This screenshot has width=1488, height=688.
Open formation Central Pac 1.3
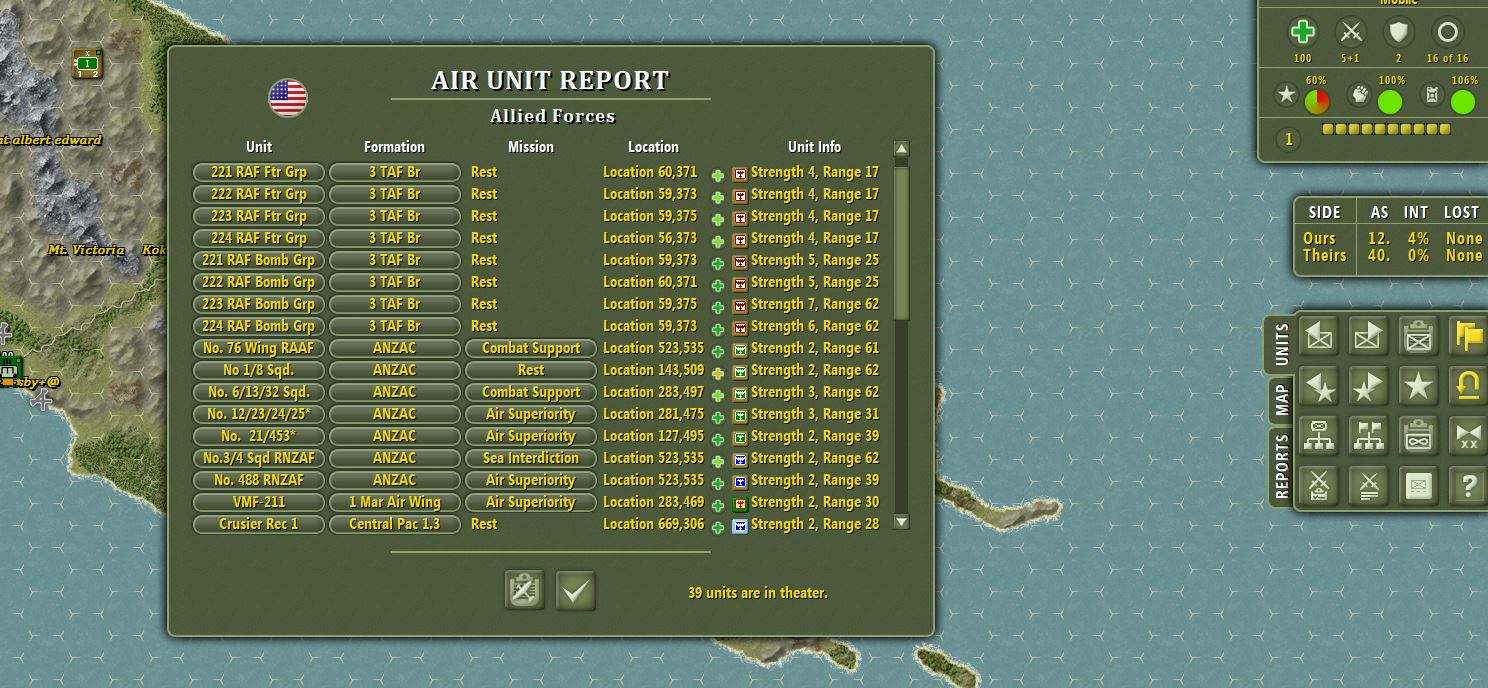[395, 524]
